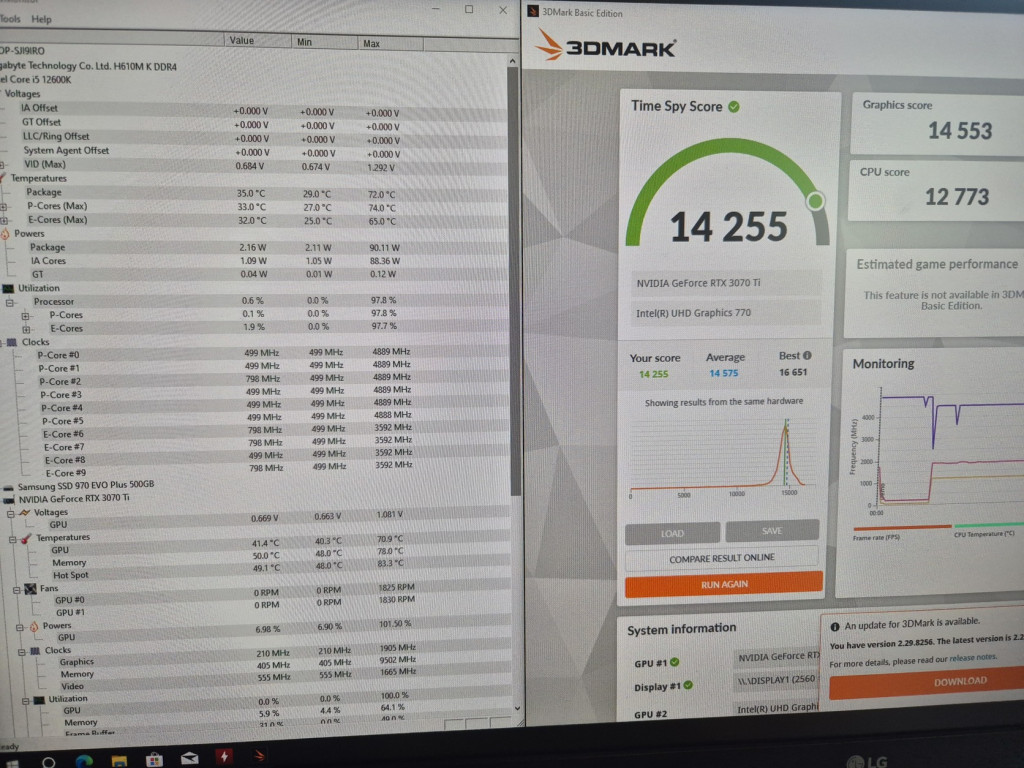The width and height of the screenshot is (1024, 768).
Task: Click the NVIDIA GeForce RTX 3070 Ti card icon
Action: [9, 500]
